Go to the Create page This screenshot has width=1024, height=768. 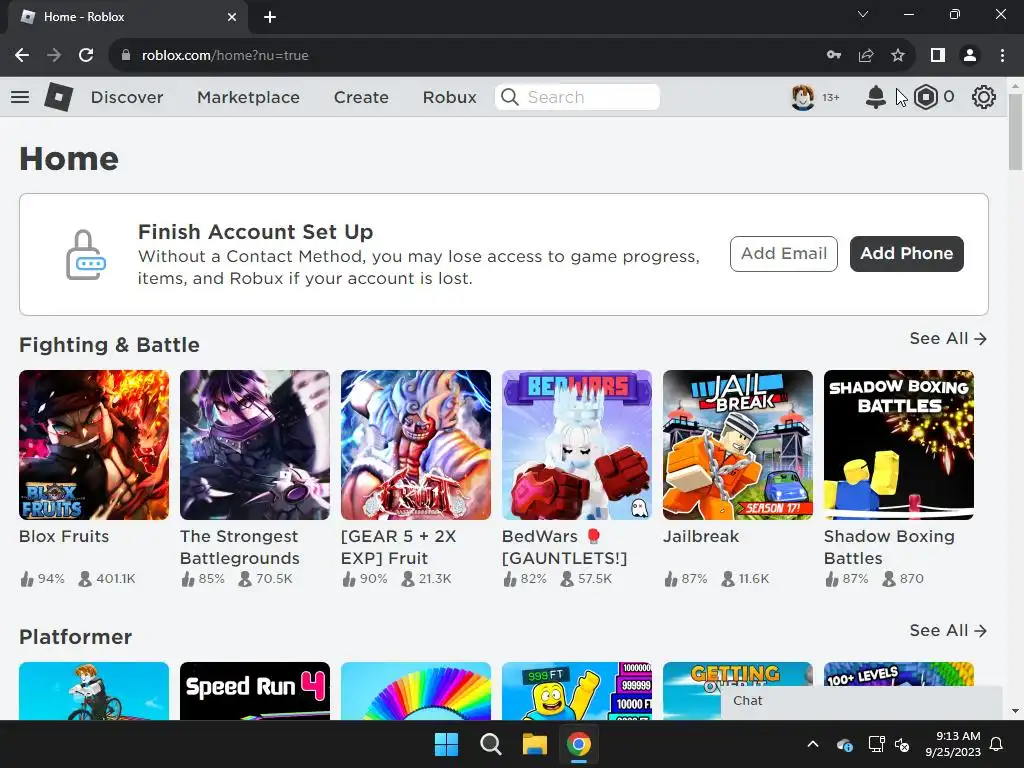pyautogui.click(x=361, y=97)
